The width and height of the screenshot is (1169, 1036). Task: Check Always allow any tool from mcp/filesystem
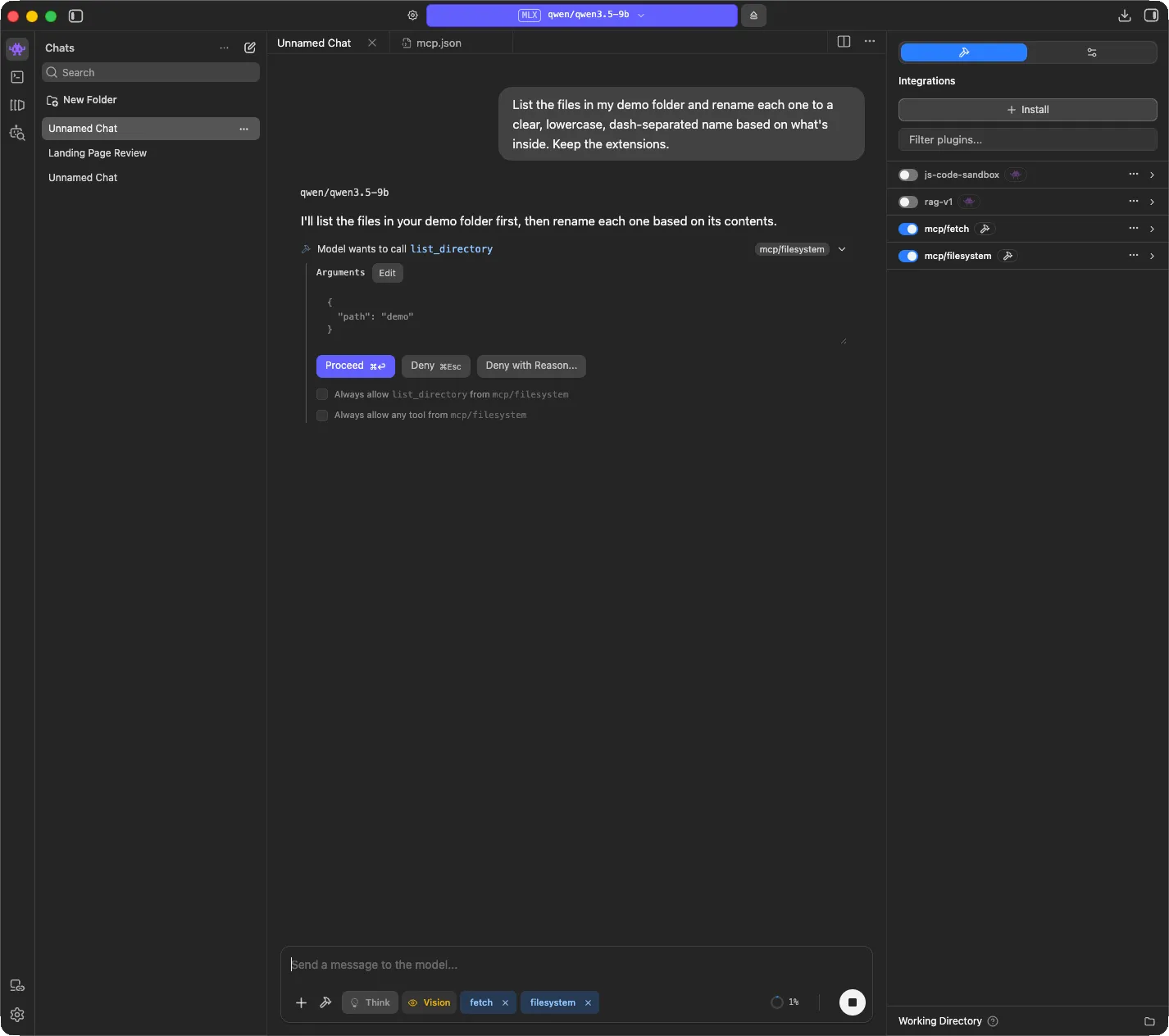click(x=322, y=415)
